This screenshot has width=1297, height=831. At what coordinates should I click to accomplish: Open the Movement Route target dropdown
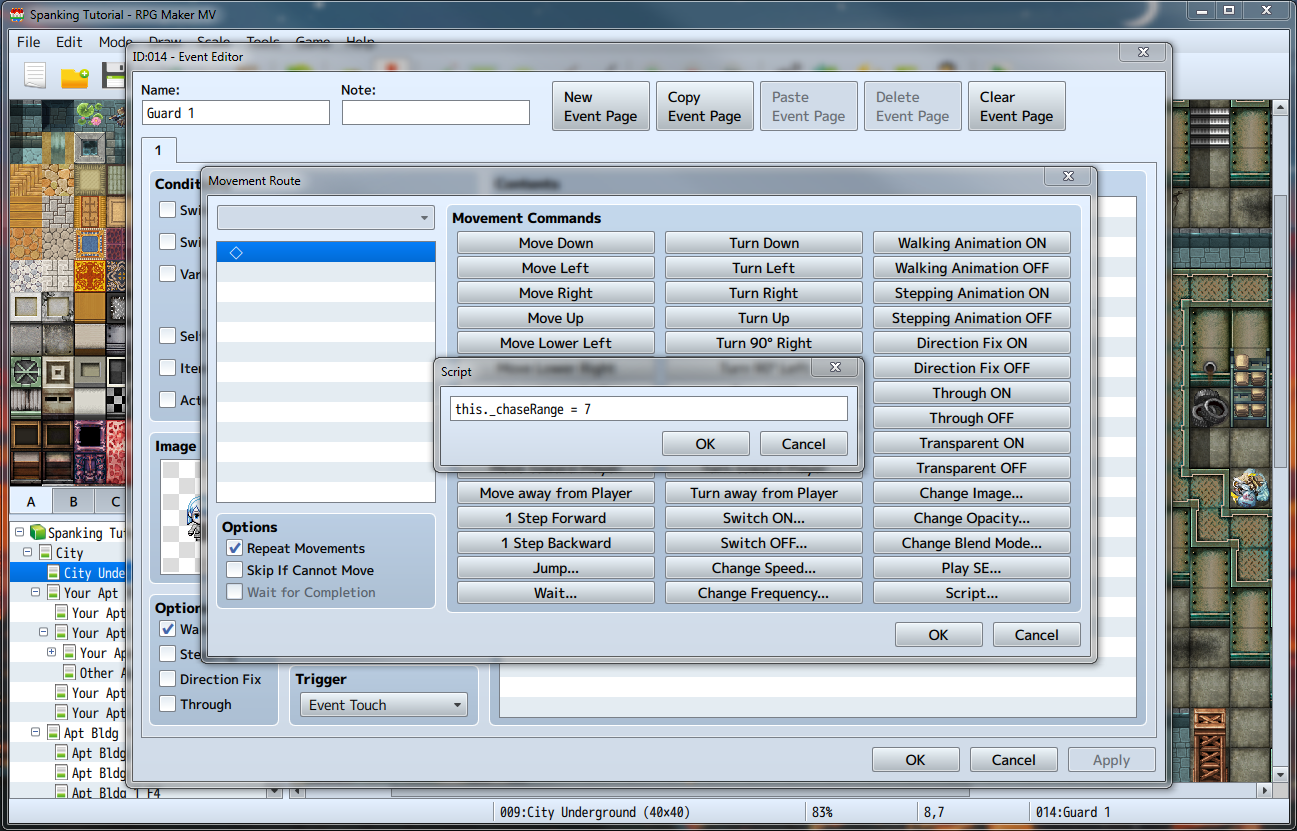[x=326, y=218]
